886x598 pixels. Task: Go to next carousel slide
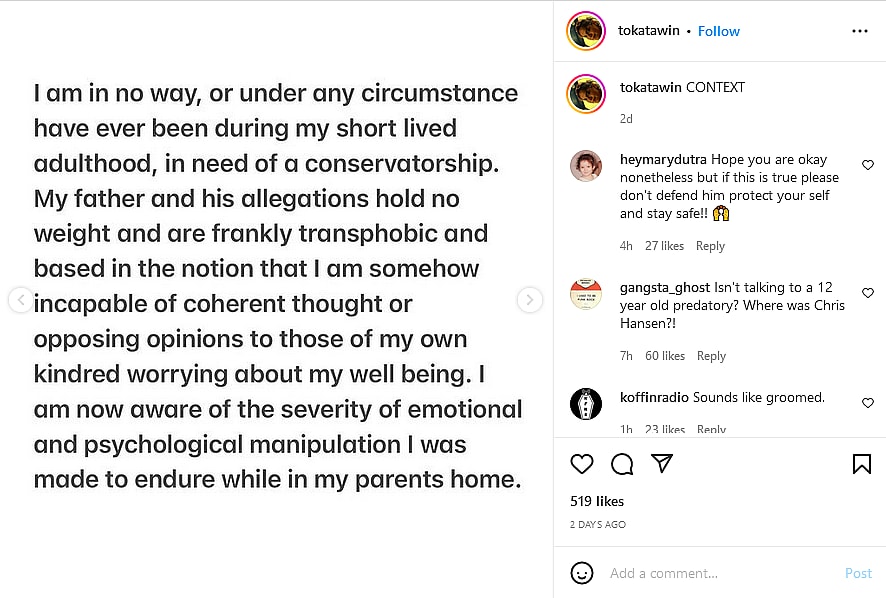[x=530, y=299]
